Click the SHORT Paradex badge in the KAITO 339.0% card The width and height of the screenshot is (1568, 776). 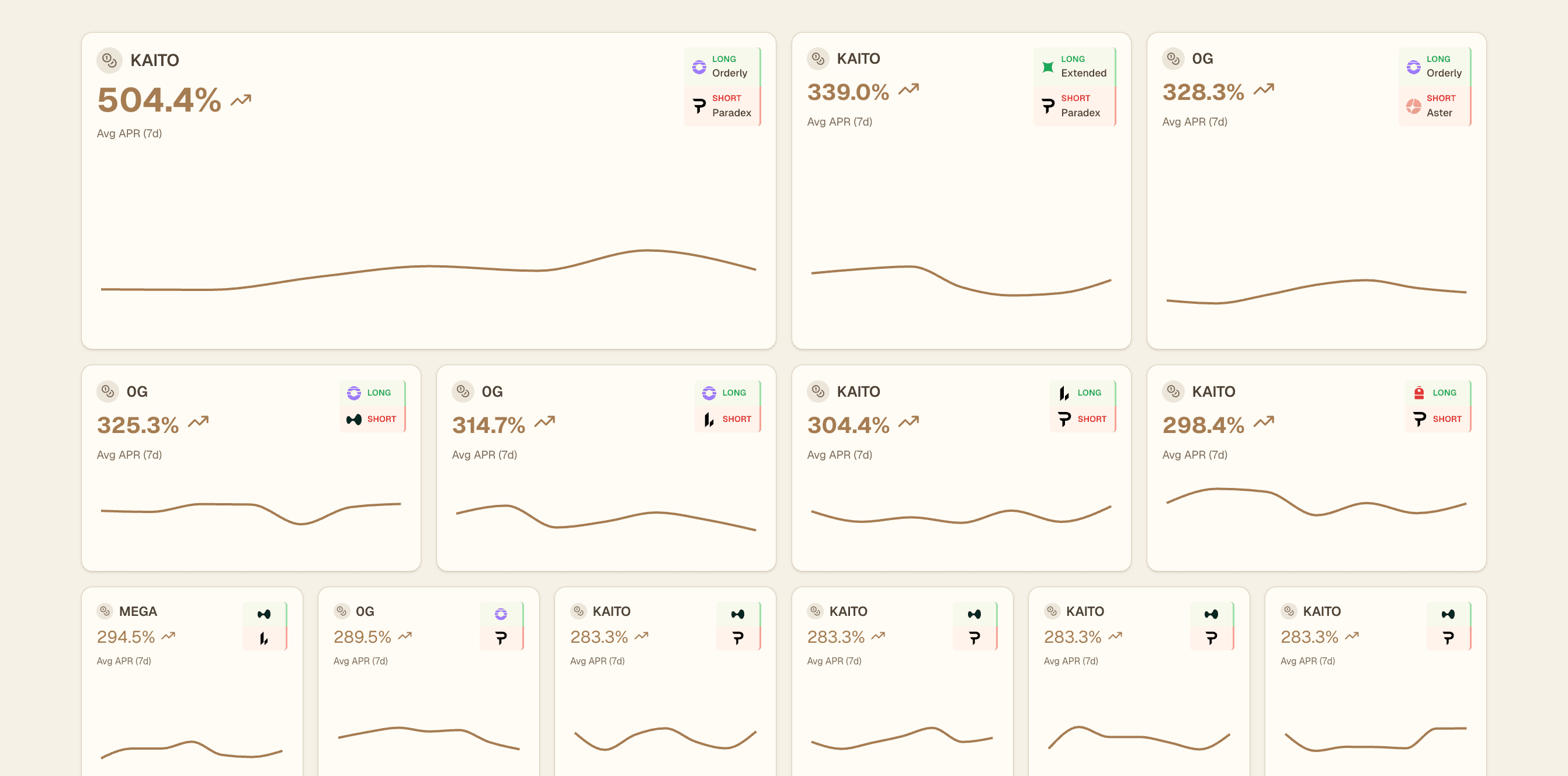1074,106
